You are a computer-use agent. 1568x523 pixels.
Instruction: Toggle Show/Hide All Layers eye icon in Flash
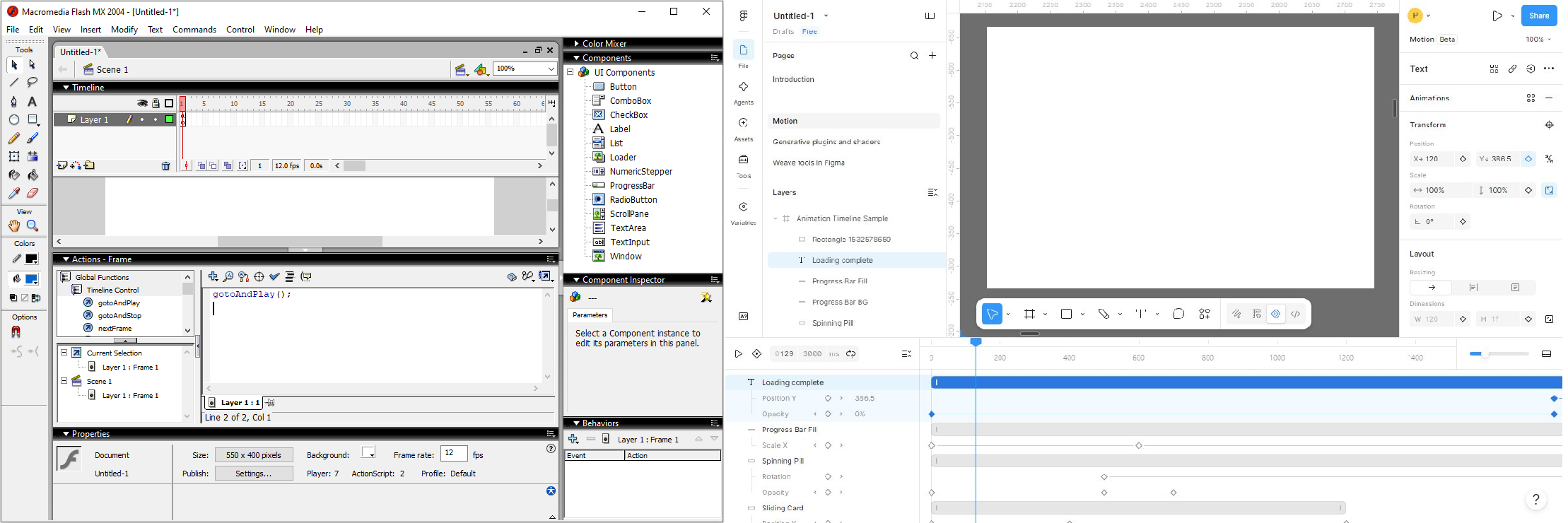[143, 103]
